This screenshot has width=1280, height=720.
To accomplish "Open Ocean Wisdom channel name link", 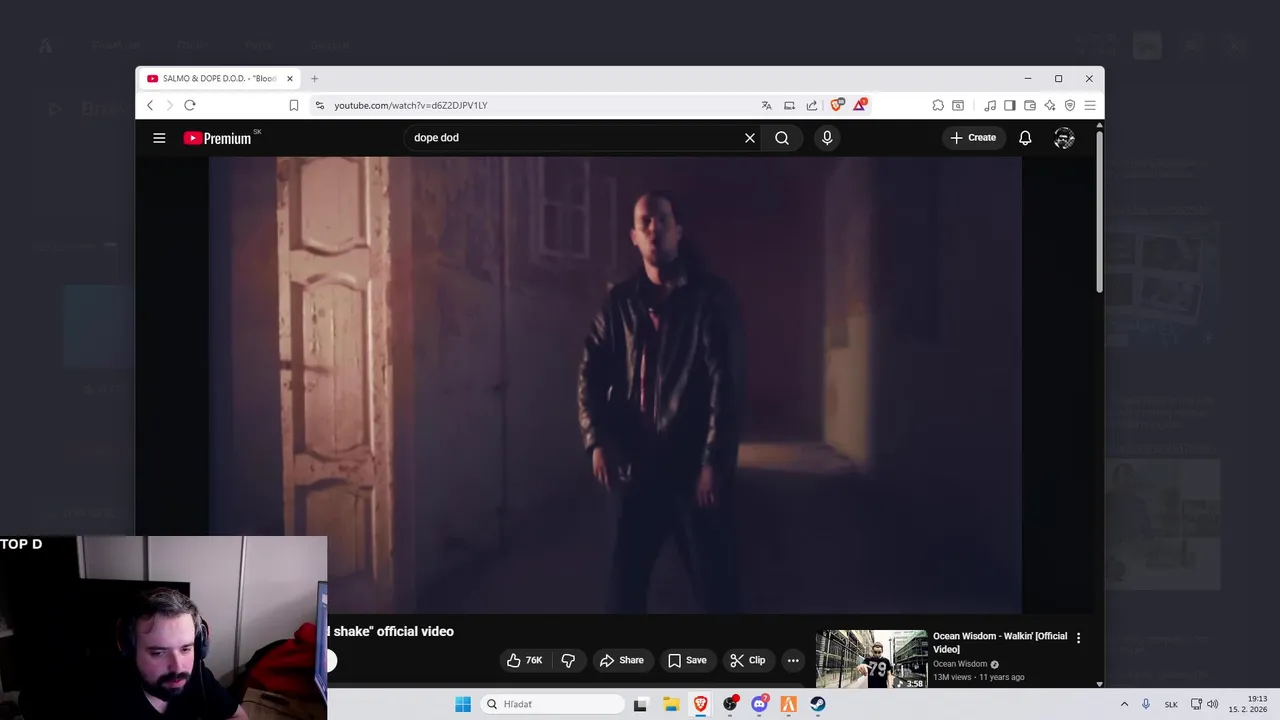I will [960, 664].
